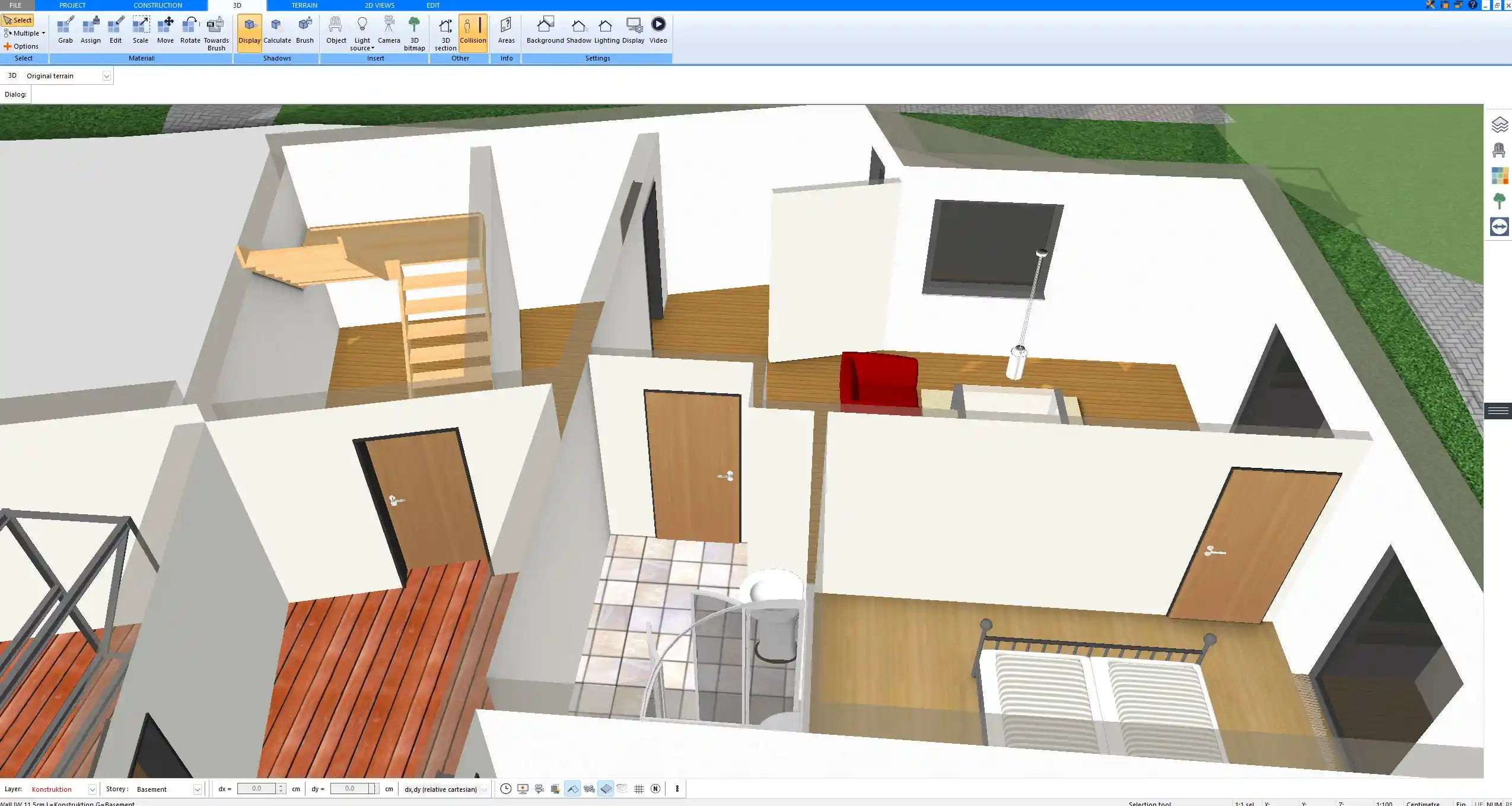This screenshot has height=806, width=1512.
Task: Switch to the CONSTRUCTION ribbon tab
Action: (157, 5)
